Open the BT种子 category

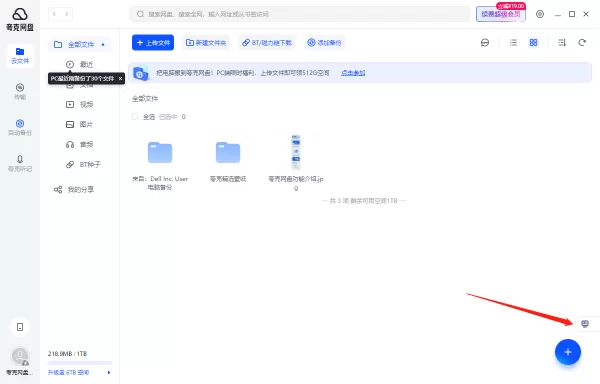(x=83, y=164)
